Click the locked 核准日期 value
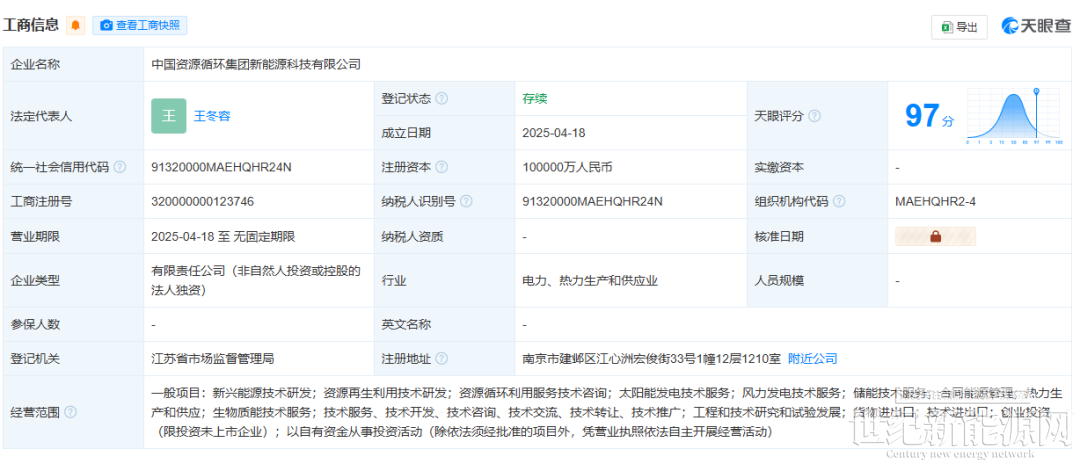Screen dimensions: 1080x464 (x=935, y=236)
